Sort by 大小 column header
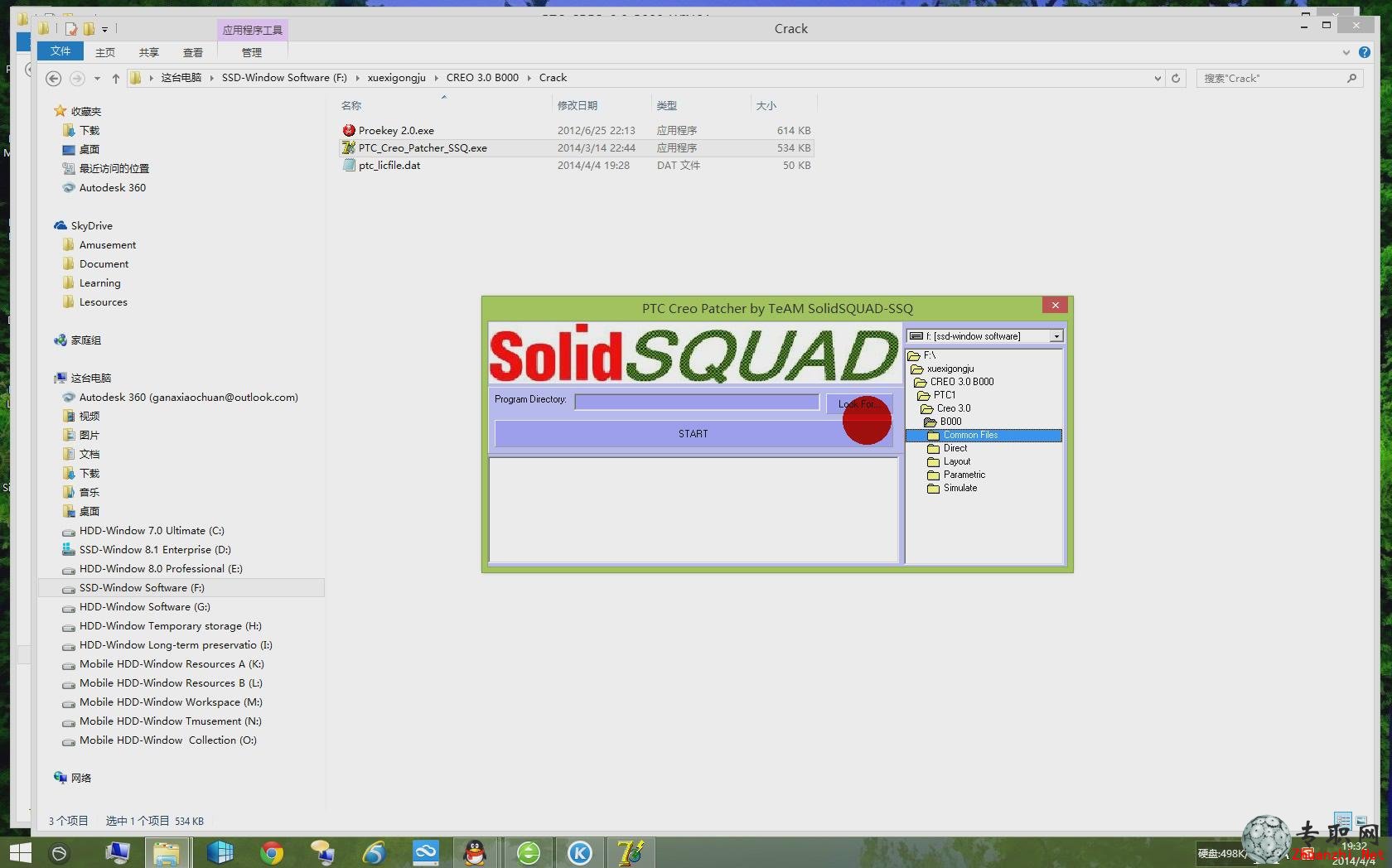The width and height of the screenshot is (1392, 868). 766,105
